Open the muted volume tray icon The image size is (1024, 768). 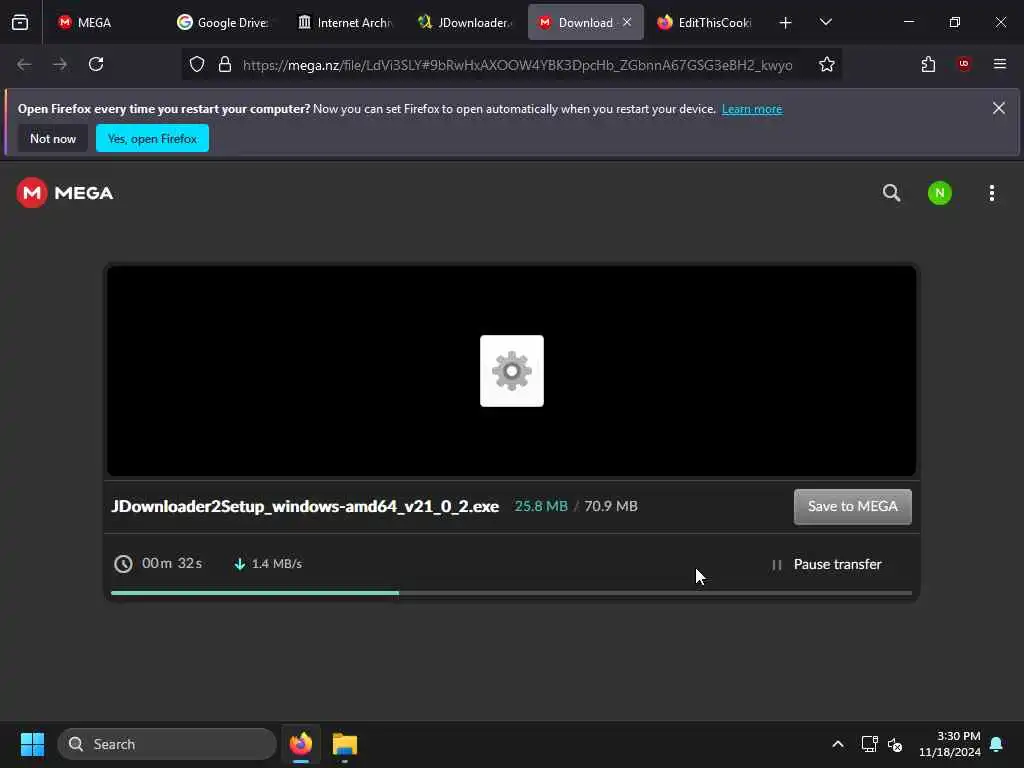click(895, 744)
